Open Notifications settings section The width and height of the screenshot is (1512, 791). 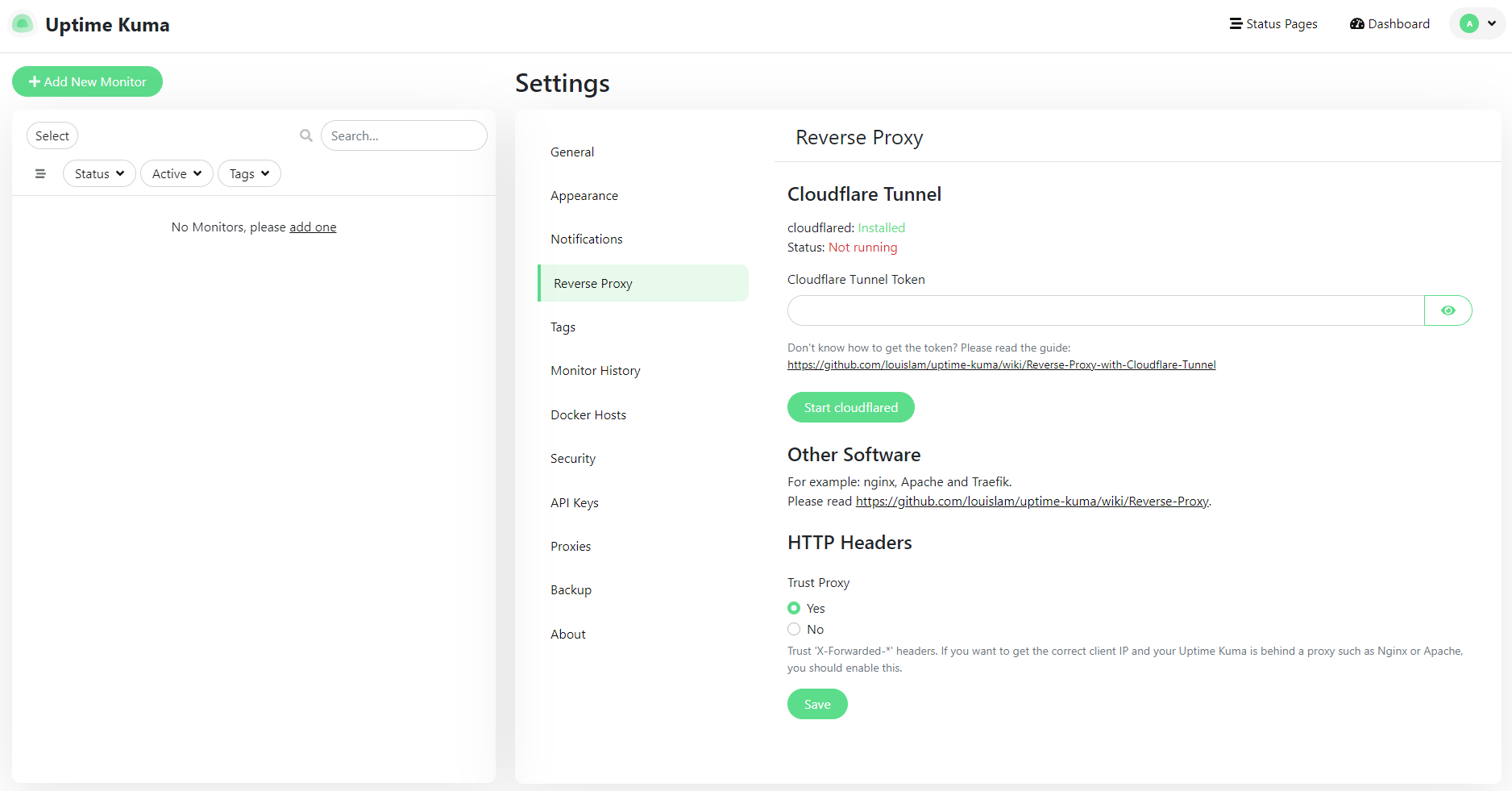642,239
